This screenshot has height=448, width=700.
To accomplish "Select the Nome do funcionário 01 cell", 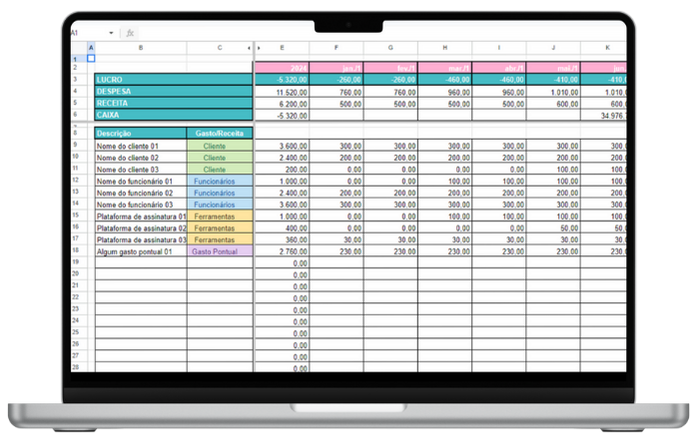I will pyautogui.click(x=141, y=181).
